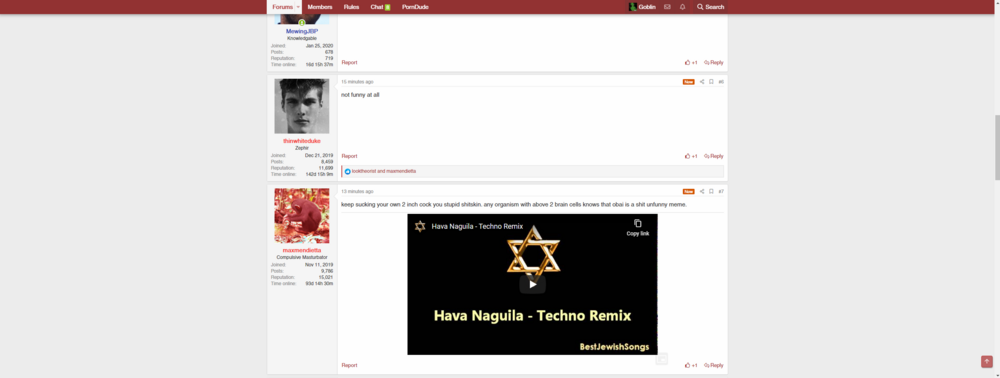Open thinwhiteduke's avatar profile

coord(302,106)
